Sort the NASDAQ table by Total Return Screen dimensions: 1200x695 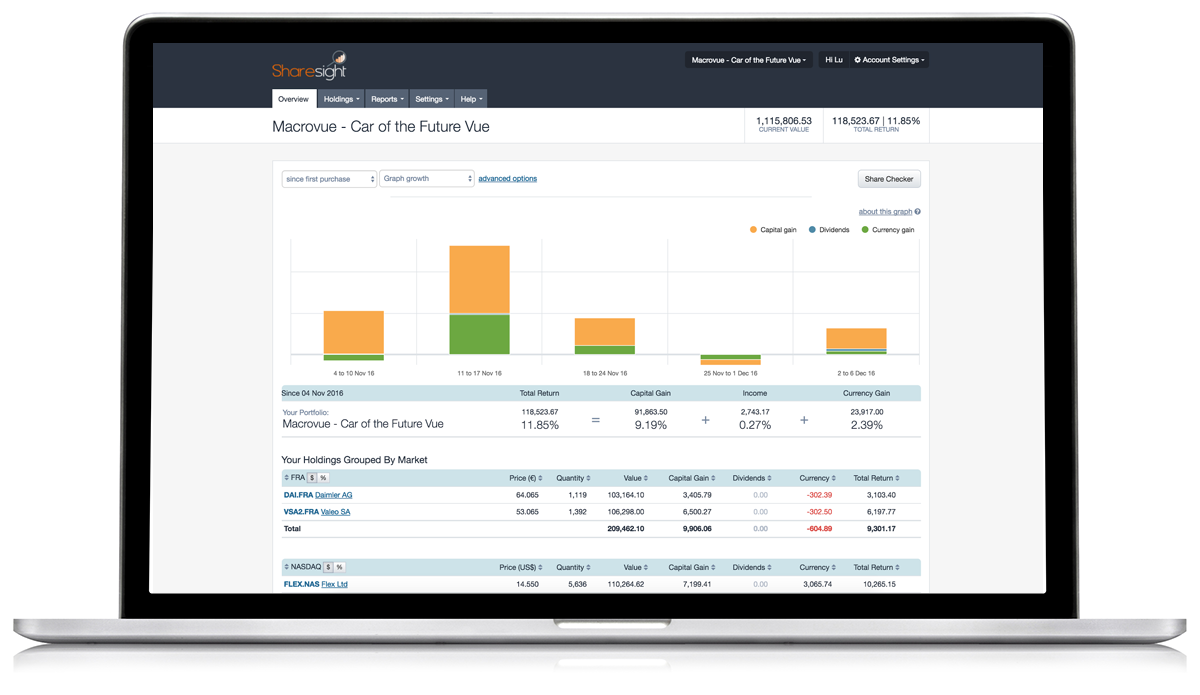click(x=897, y=567)
